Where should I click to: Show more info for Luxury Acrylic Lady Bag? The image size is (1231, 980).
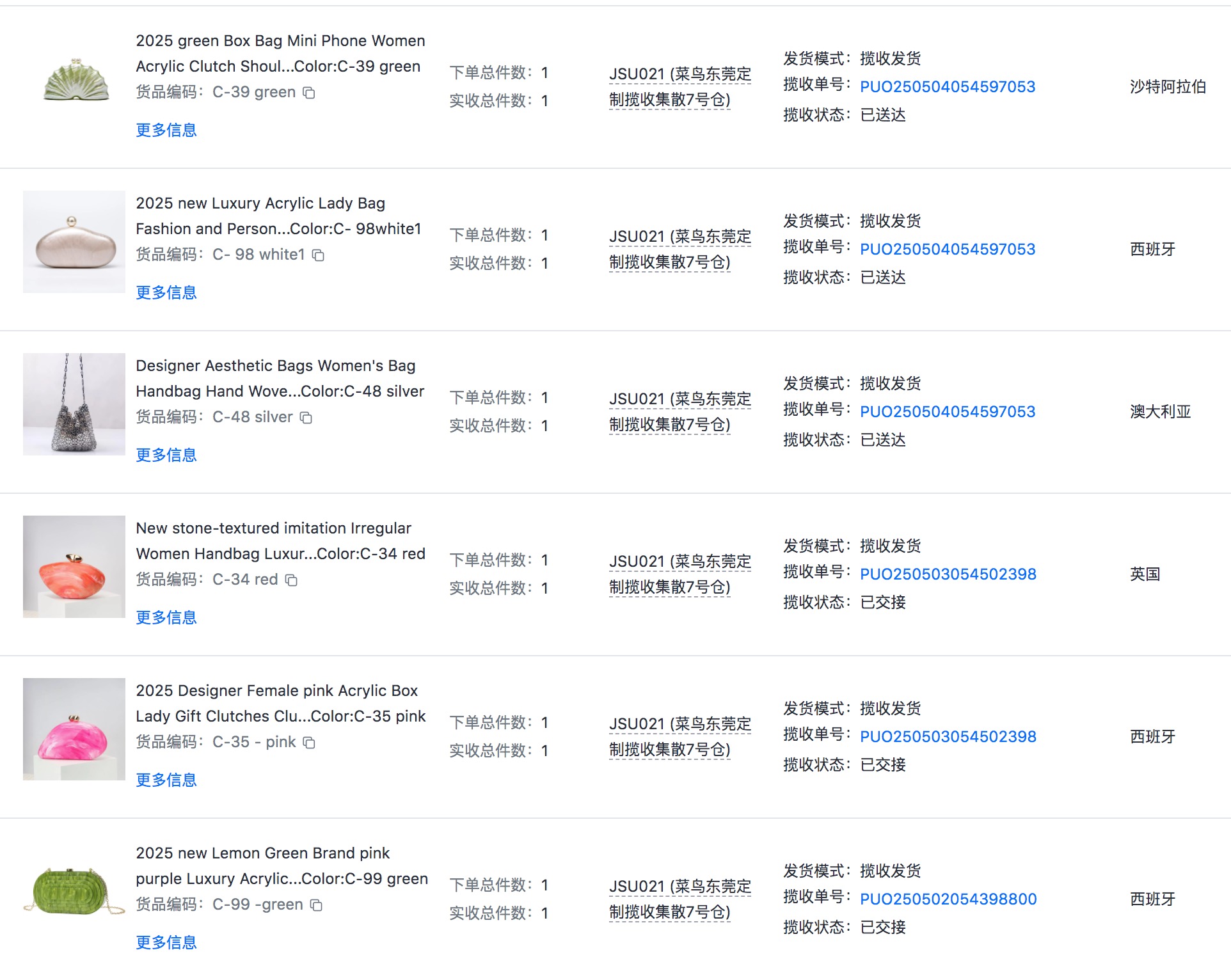point(166,292)
